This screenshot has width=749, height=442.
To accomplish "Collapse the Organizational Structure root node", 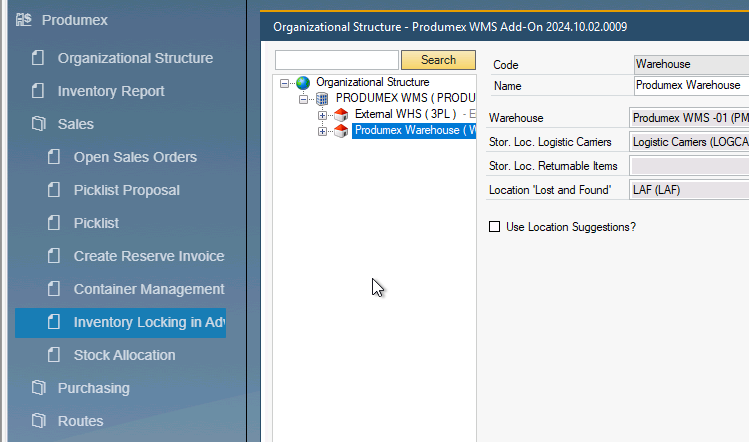I will (x=284, y=83).
